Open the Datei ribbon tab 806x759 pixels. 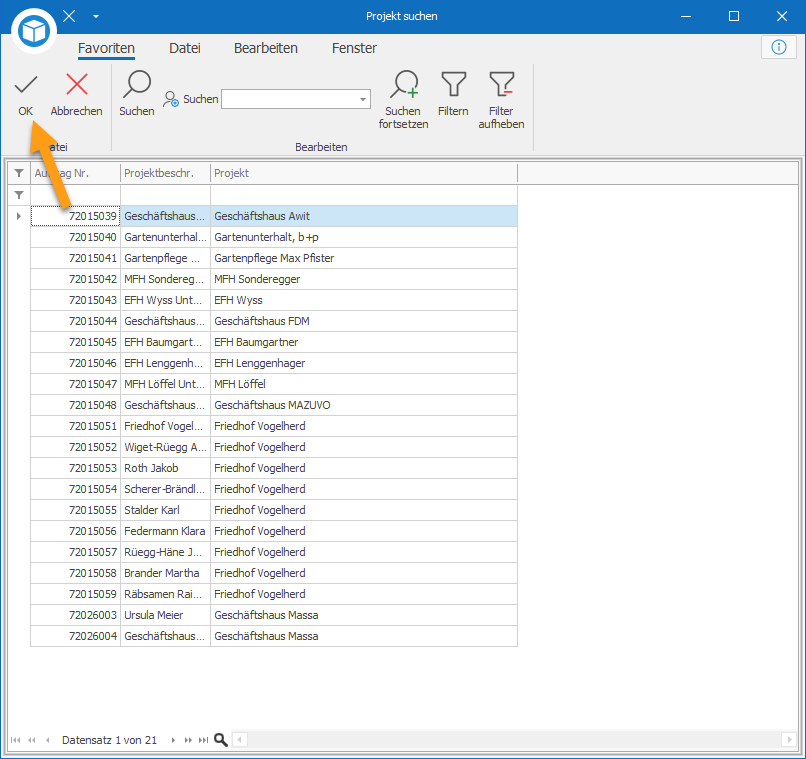[185, 48]
